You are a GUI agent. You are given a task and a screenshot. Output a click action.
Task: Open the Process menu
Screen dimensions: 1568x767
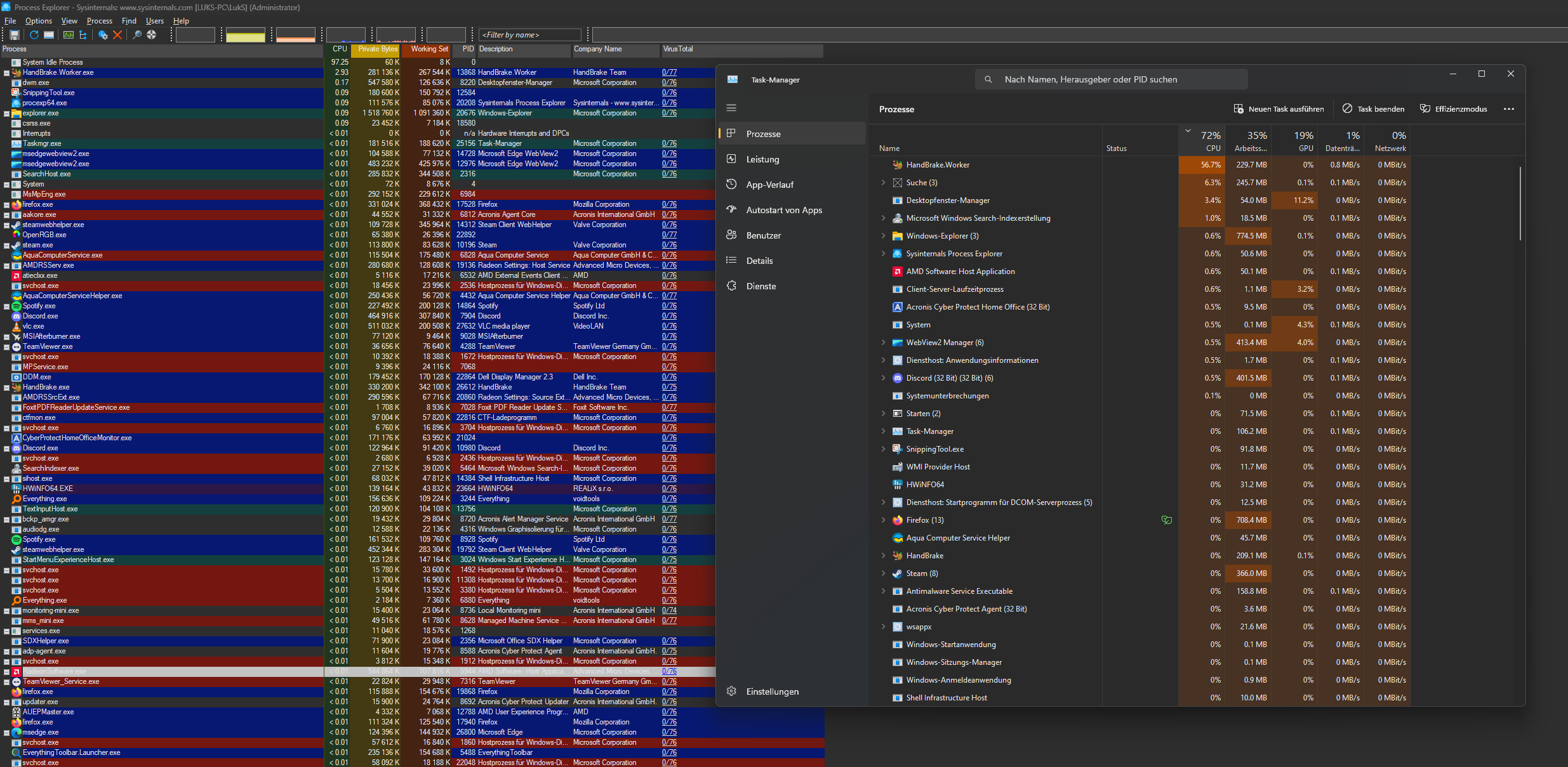pos(100,21)
